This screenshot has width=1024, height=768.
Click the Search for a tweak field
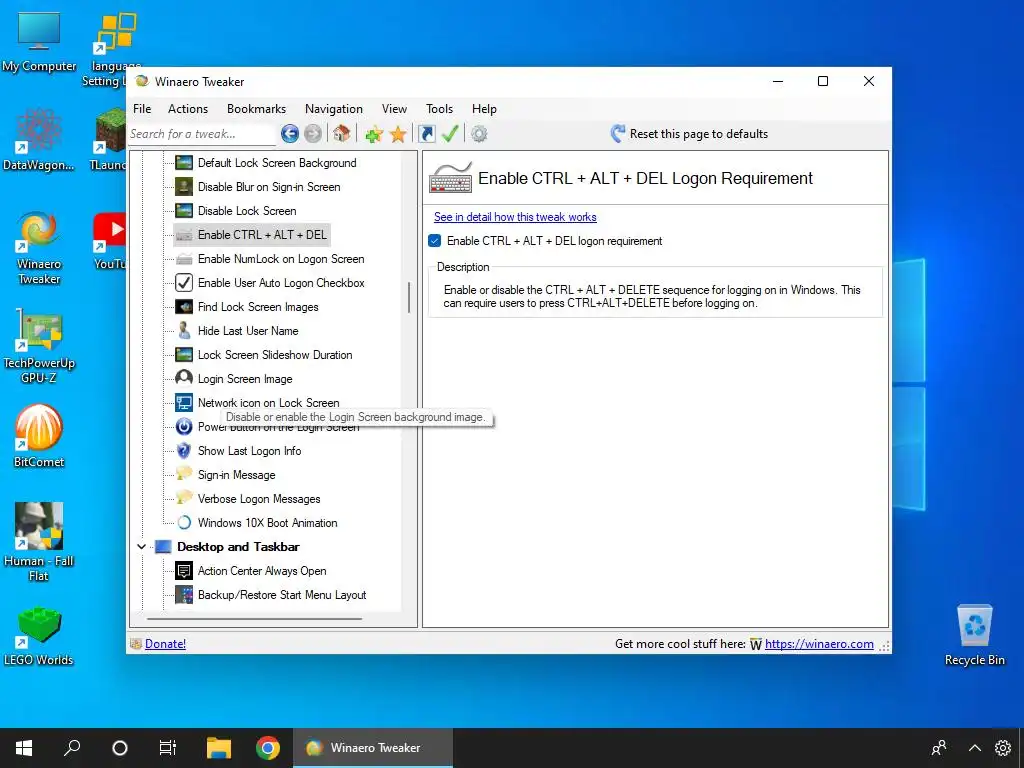[202, 134]
